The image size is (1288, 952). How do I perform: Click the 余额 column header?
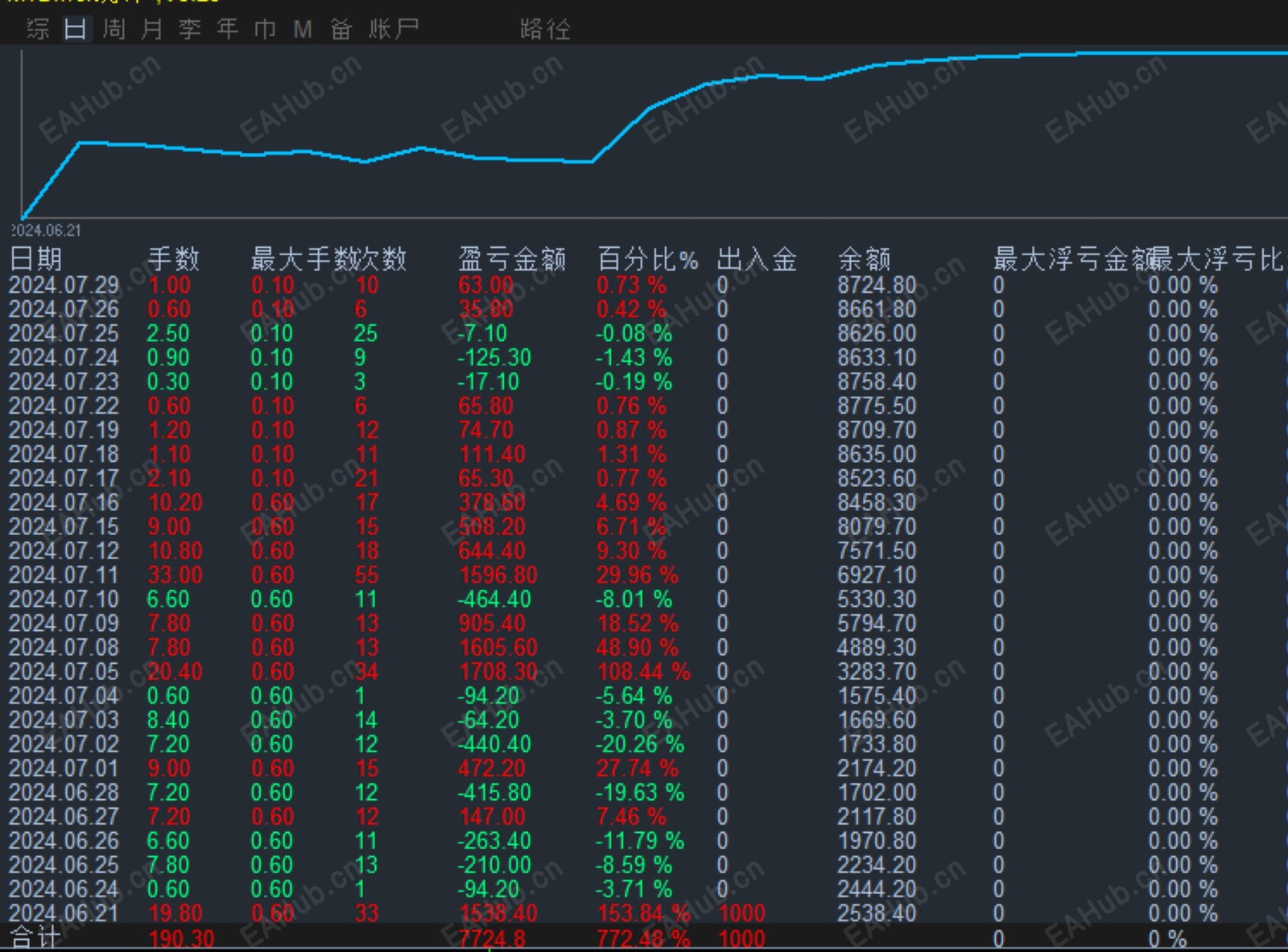865,259
